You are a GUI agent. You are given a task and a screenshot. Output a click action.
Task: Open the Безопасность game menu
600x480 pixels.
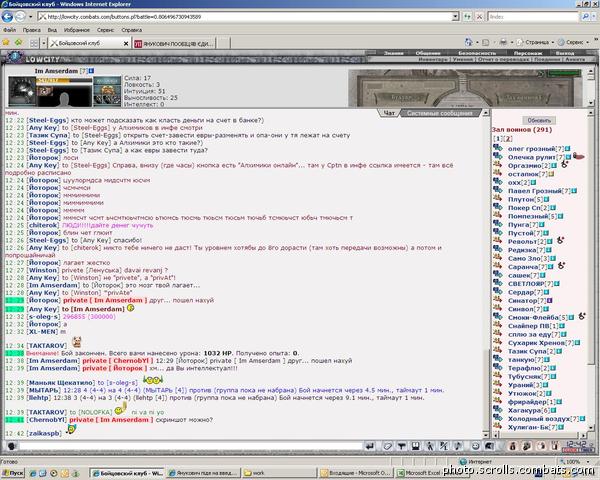pos(477,53)
